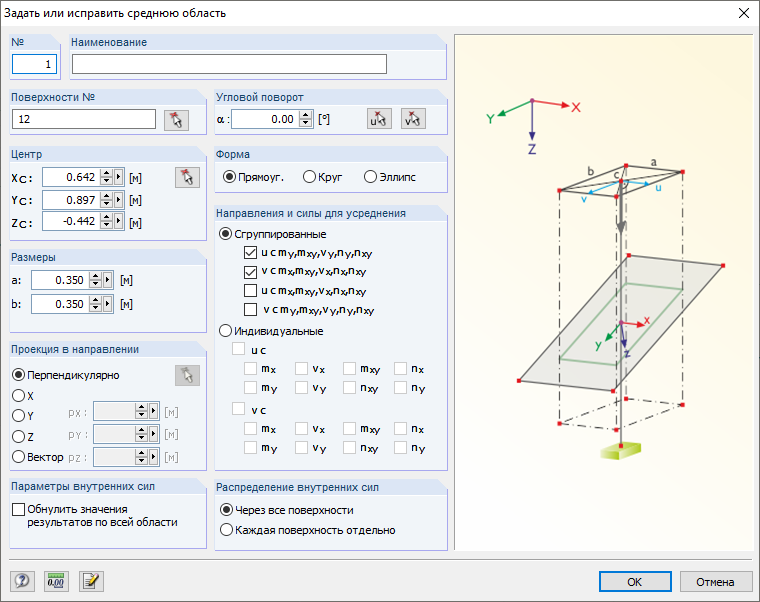This screenshot has width=760, height=602.
Task: Click the surface pick icon beside Поверхности №
Action: pyautogui.click(x=176, y=120)
